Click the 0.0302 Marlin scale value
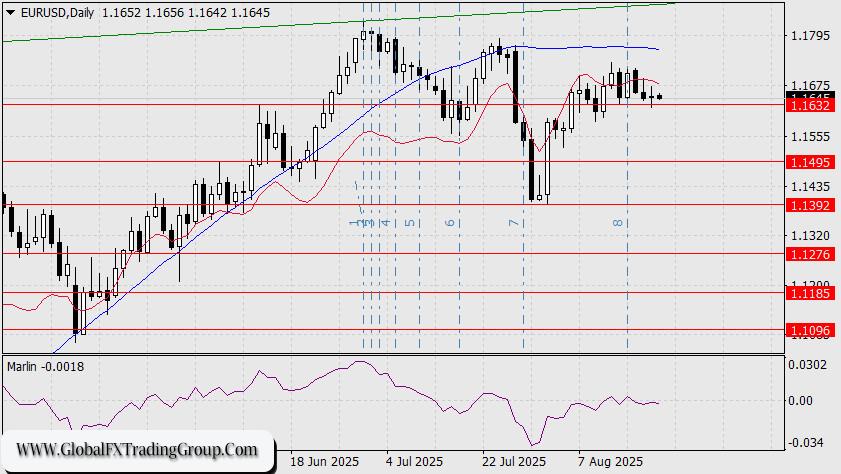 [x=806, y=364]
